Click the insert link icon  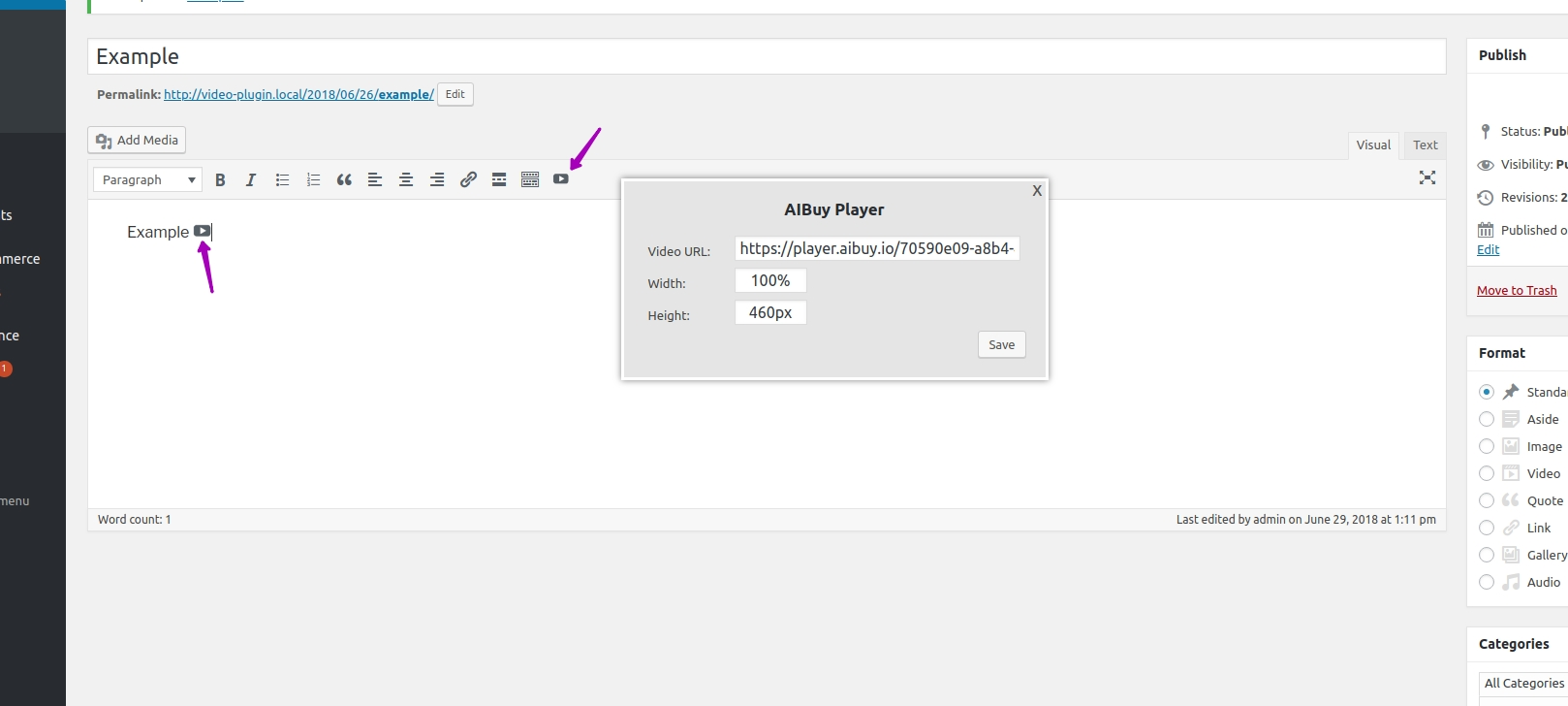click(468, 179)
